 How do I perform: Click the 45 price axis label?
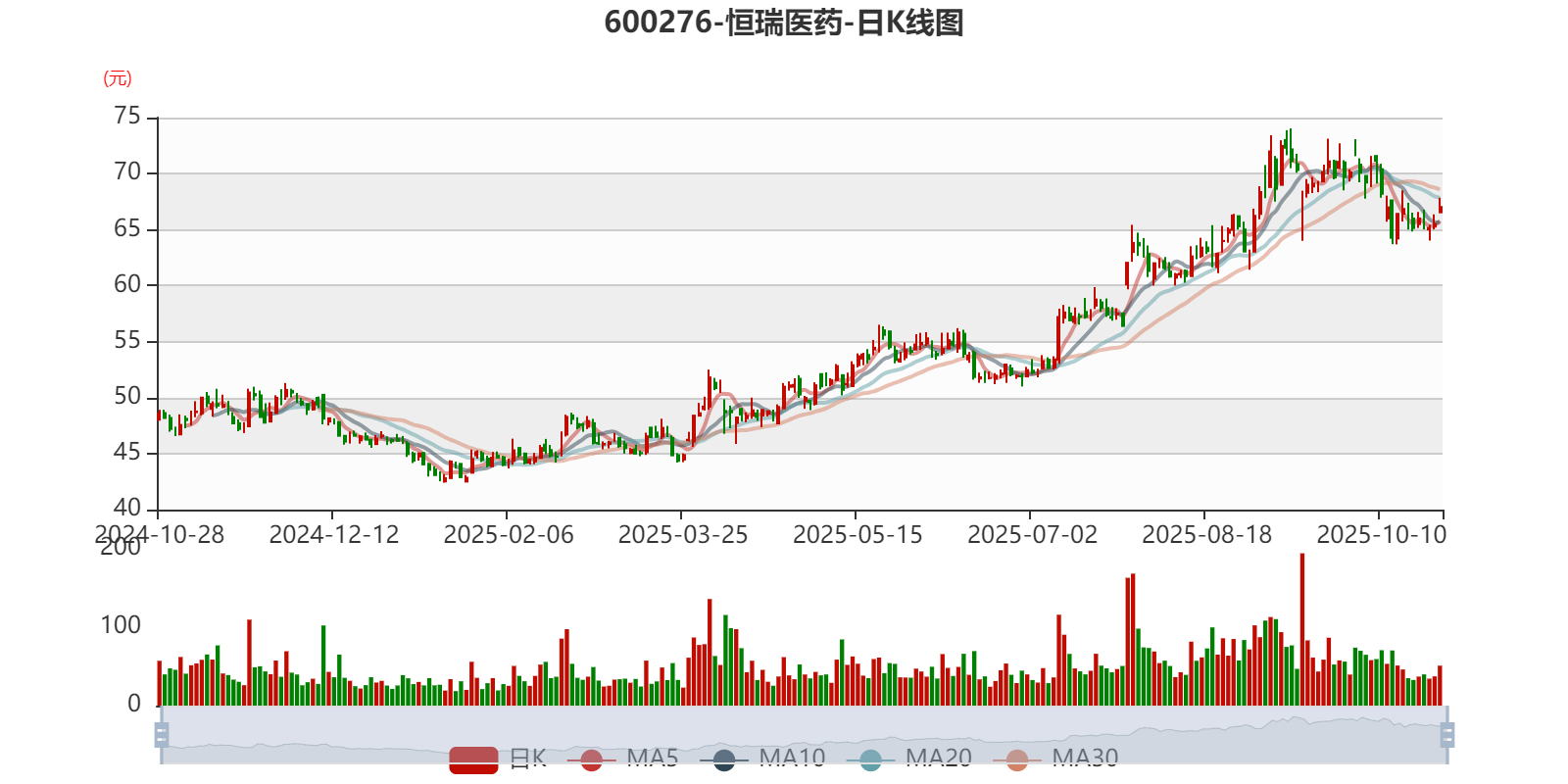click(127, 453)
